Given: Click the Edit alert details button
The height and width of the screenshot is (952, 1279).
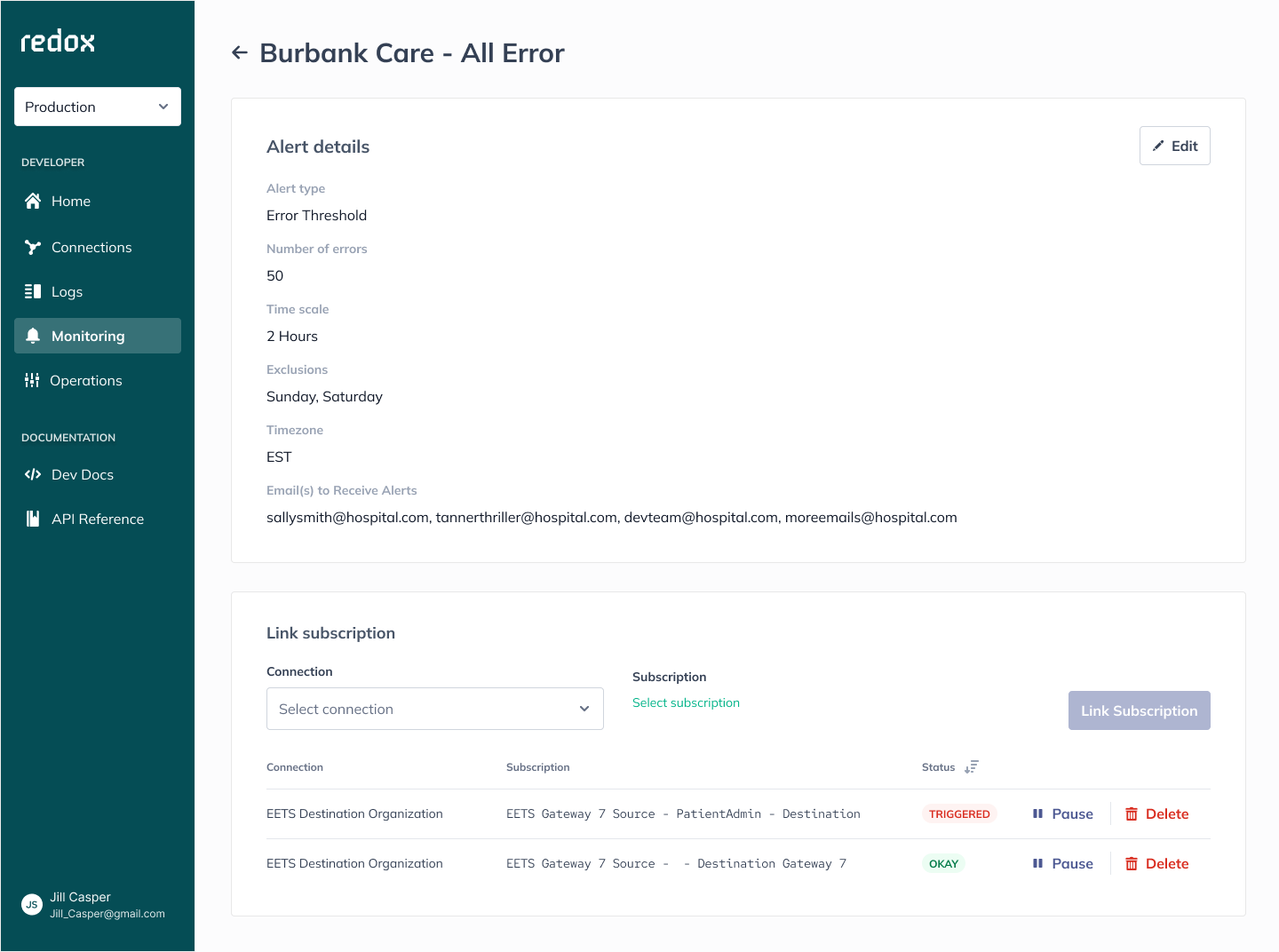Looking at the screenshot, I should [x=1174, y=146].
